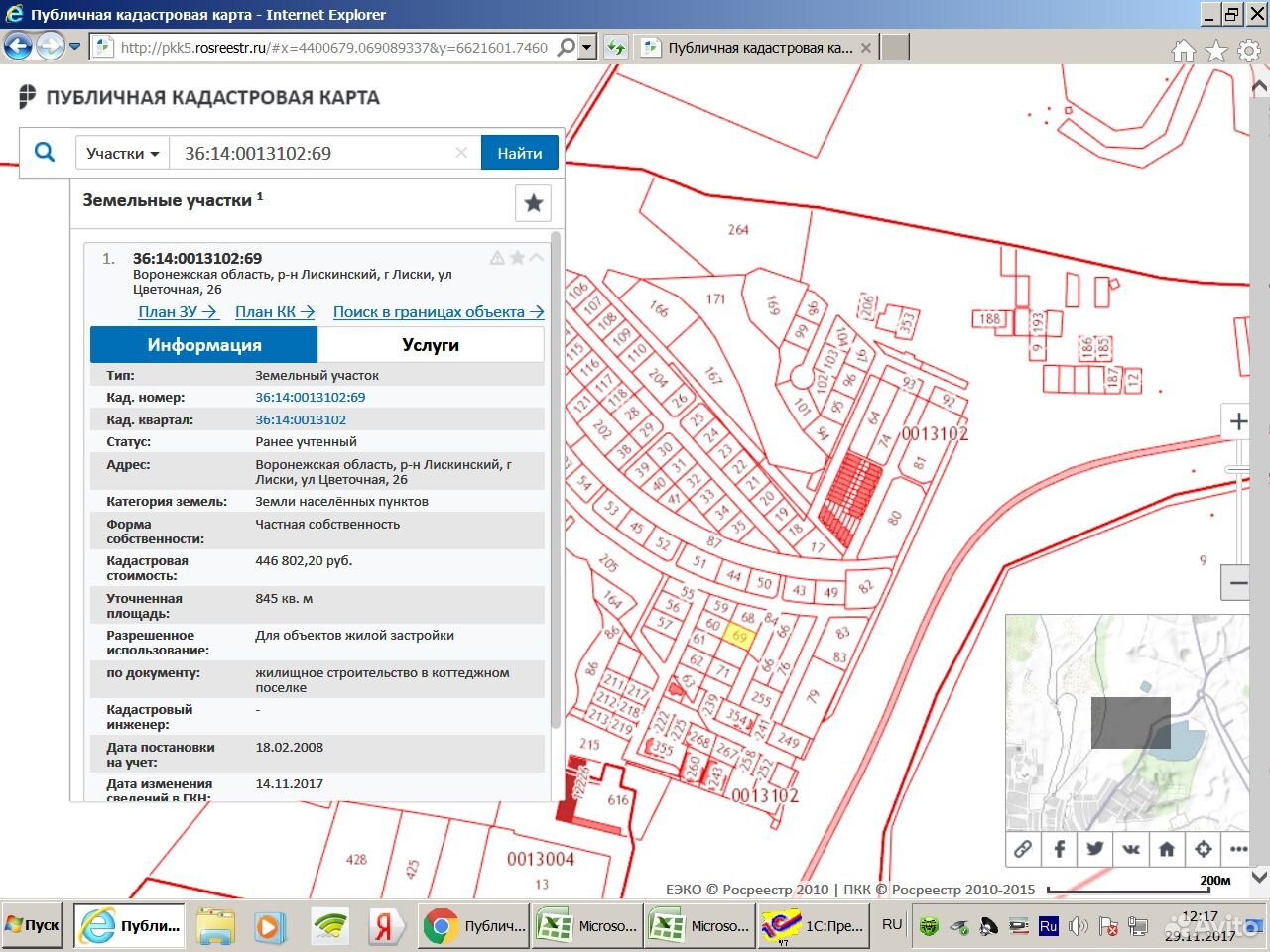Click the address bar URL field

click(332, 47)
